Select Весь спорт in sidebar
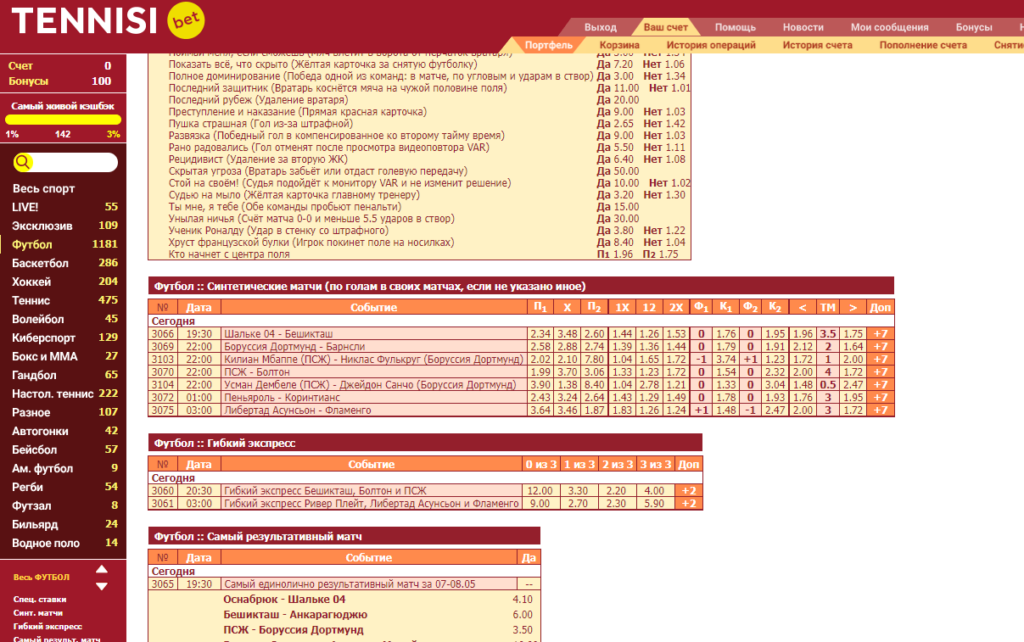 (43, 189)
